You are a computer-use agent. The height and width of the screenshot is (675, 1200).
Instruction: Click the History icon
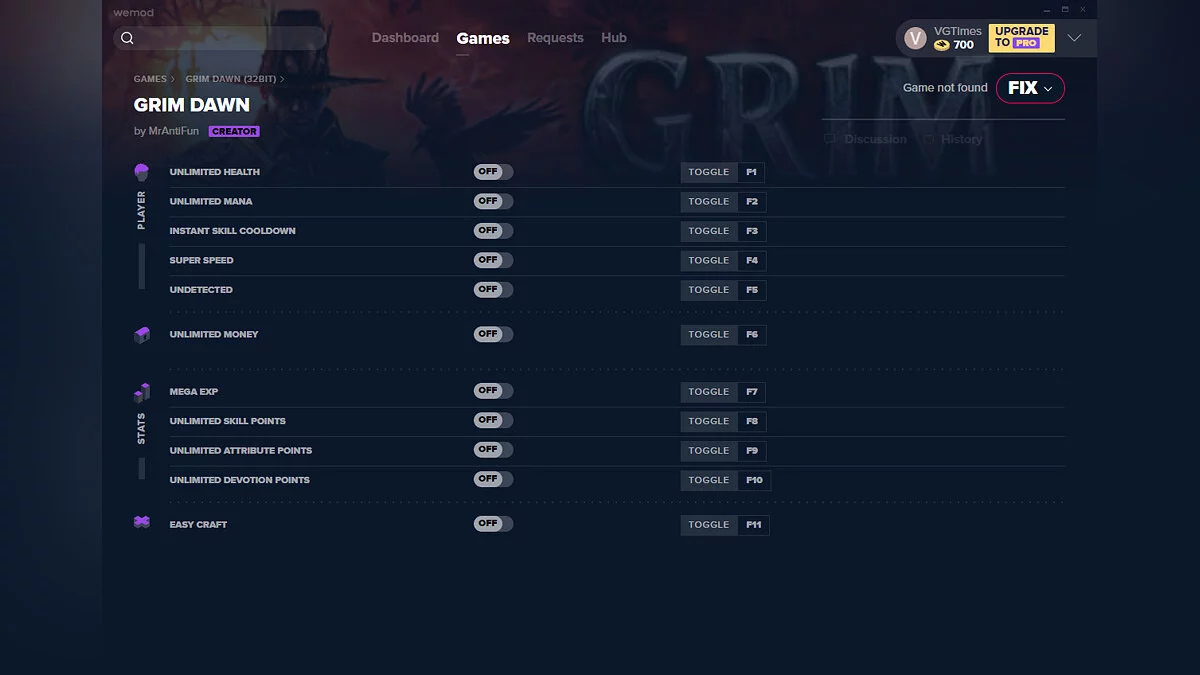pos(928,139)
